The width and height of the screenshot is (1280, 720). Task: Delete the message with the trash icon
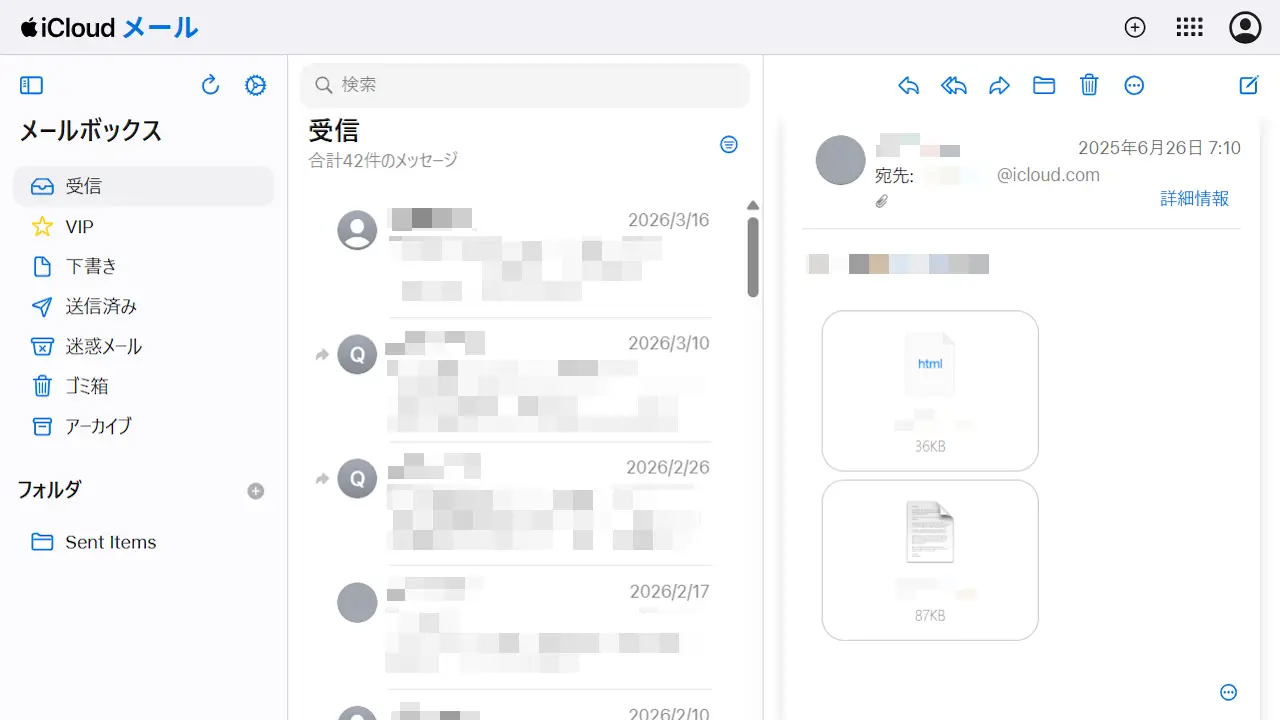1089,86
